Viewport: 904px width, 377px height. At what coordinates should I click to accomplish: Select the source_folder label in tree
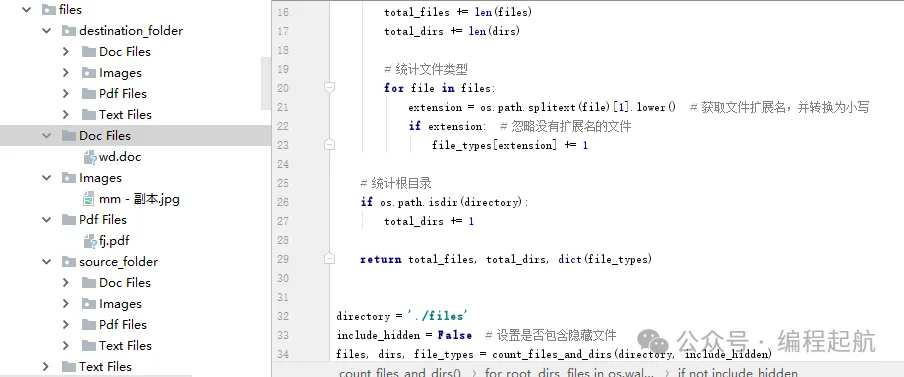point(118,262)
